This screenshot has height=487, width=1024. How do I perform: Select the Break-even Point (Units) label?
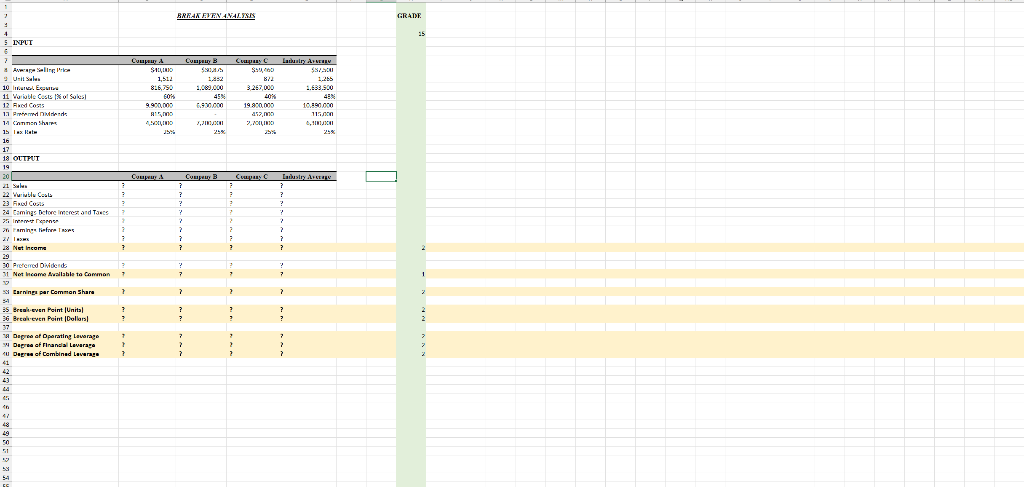(x=49, y=309)
